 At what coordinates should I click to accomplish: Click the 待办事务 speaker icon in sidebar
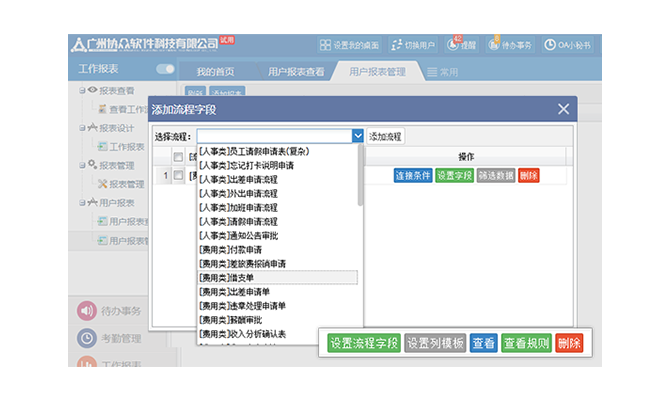[x=86, y=311]
